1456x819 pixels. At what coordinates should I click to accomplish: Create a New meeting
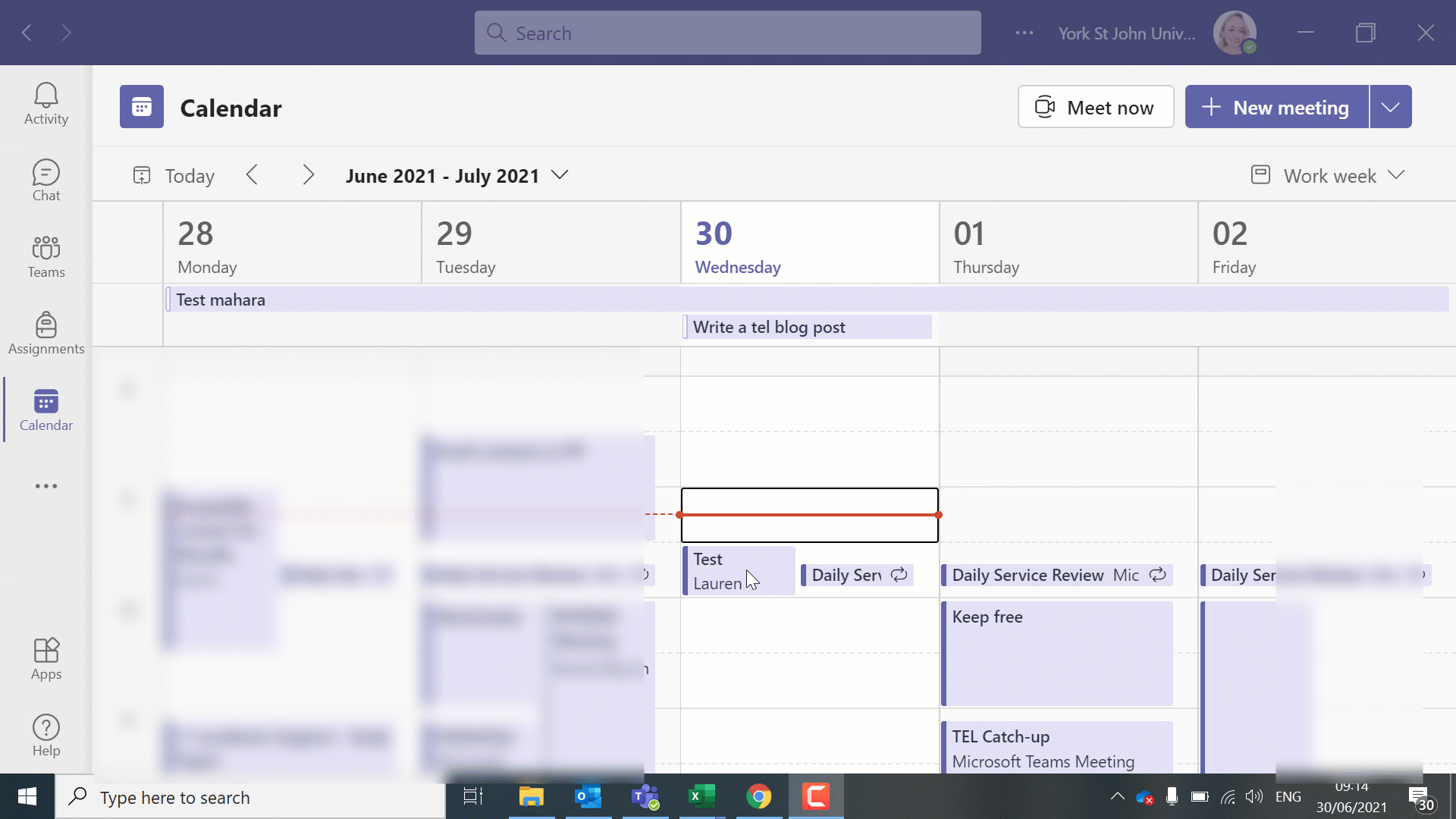[1277, 107]
